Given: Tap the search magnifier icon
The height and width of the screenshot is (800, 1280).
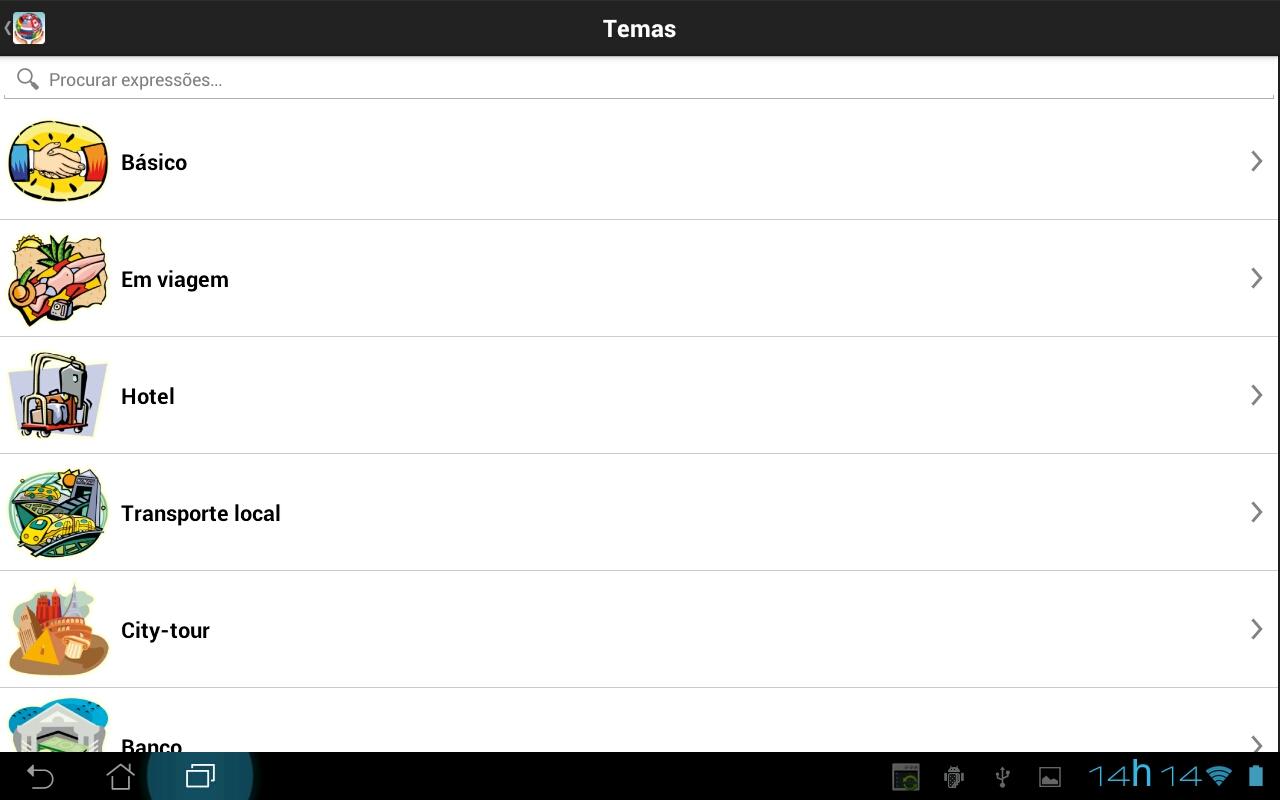Looking at the screenshot, I should pos(28,79).
